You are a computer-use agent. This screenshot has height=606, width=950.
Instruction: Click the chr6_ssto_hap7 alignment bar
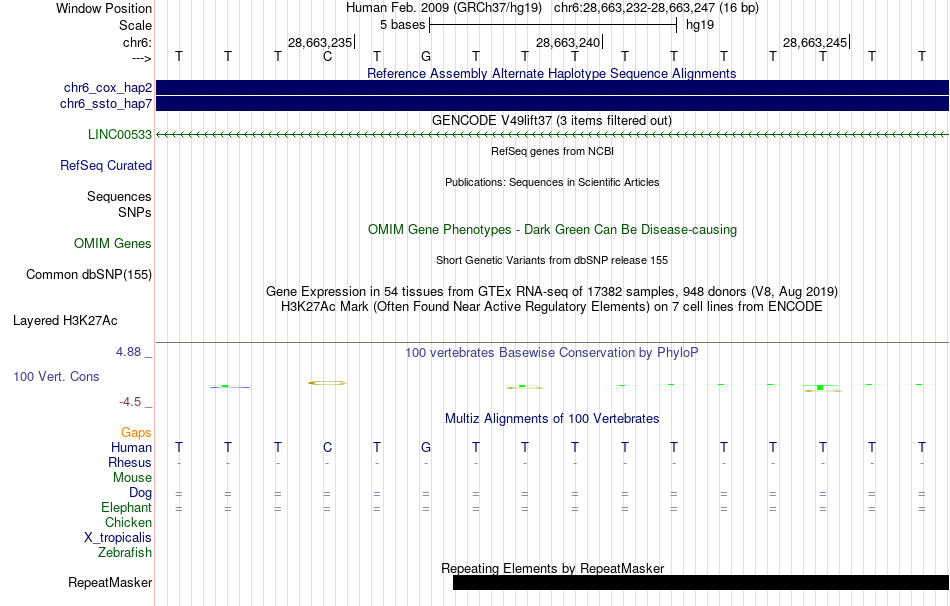553,104
